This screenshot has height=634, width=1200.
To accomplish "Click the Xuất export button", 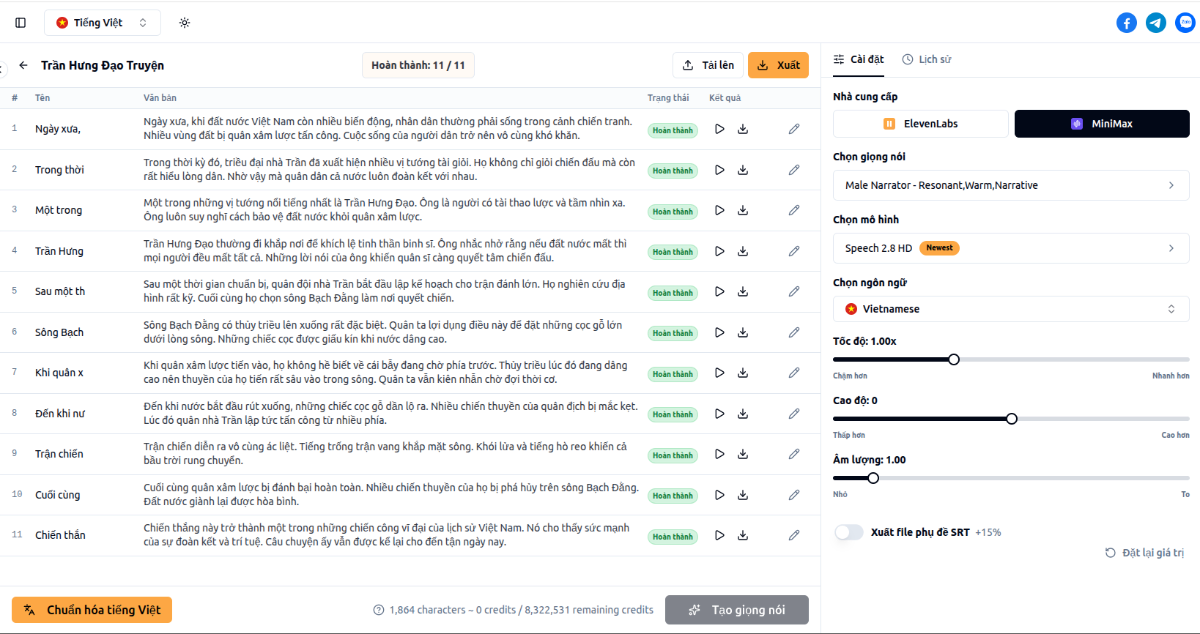I will 778,66.
